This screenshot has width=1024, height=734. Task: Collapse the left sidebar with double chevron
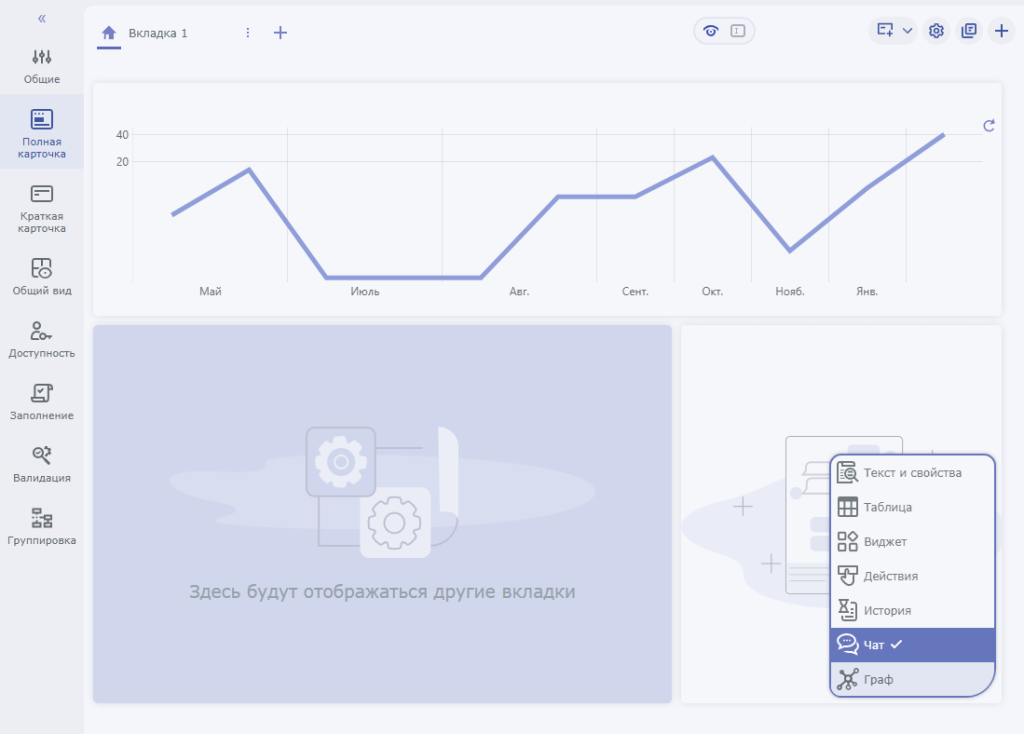[42, 18]
